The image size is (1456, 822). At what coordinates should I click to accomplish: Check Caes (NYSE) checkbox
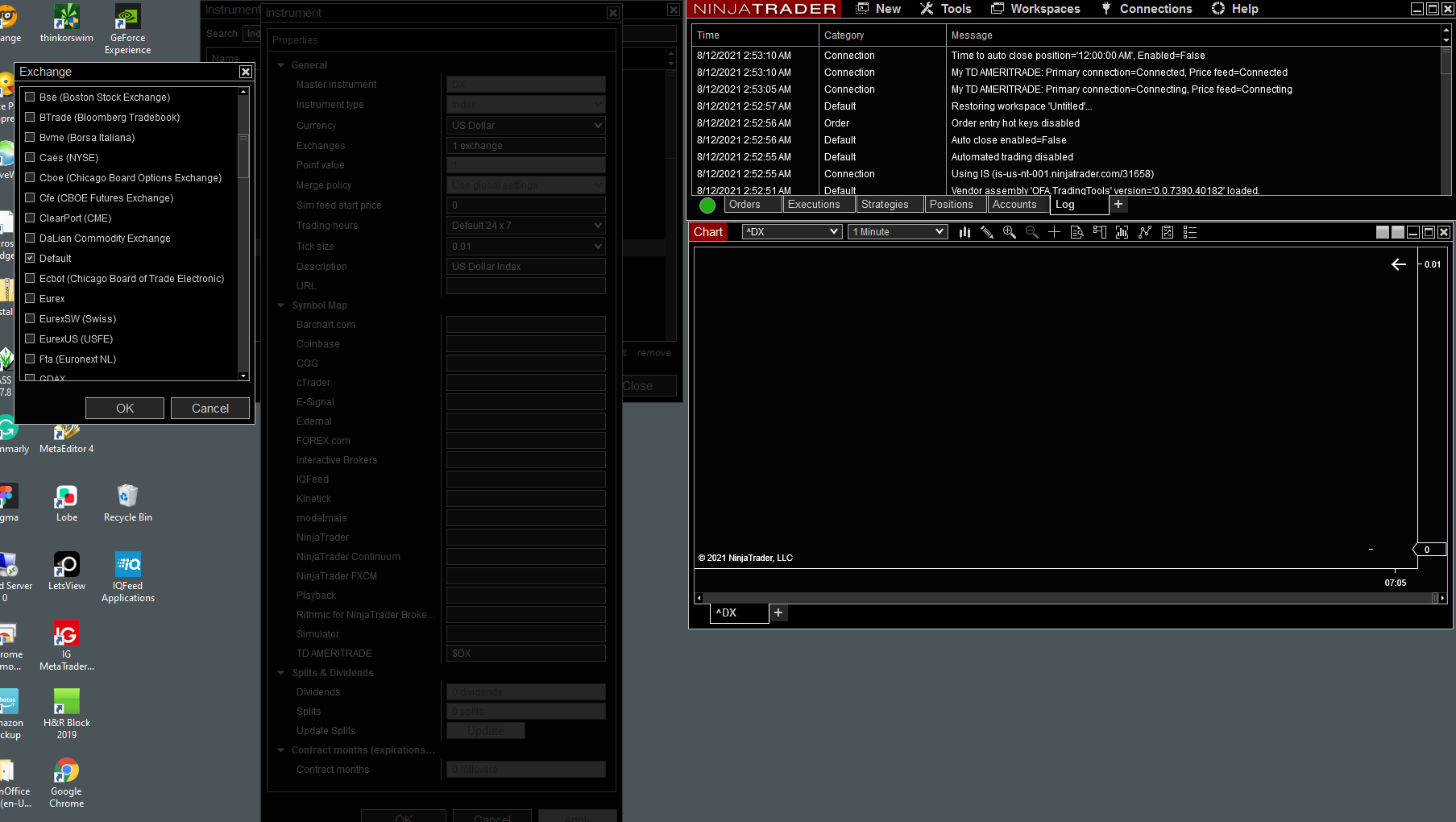coord(30,157)
